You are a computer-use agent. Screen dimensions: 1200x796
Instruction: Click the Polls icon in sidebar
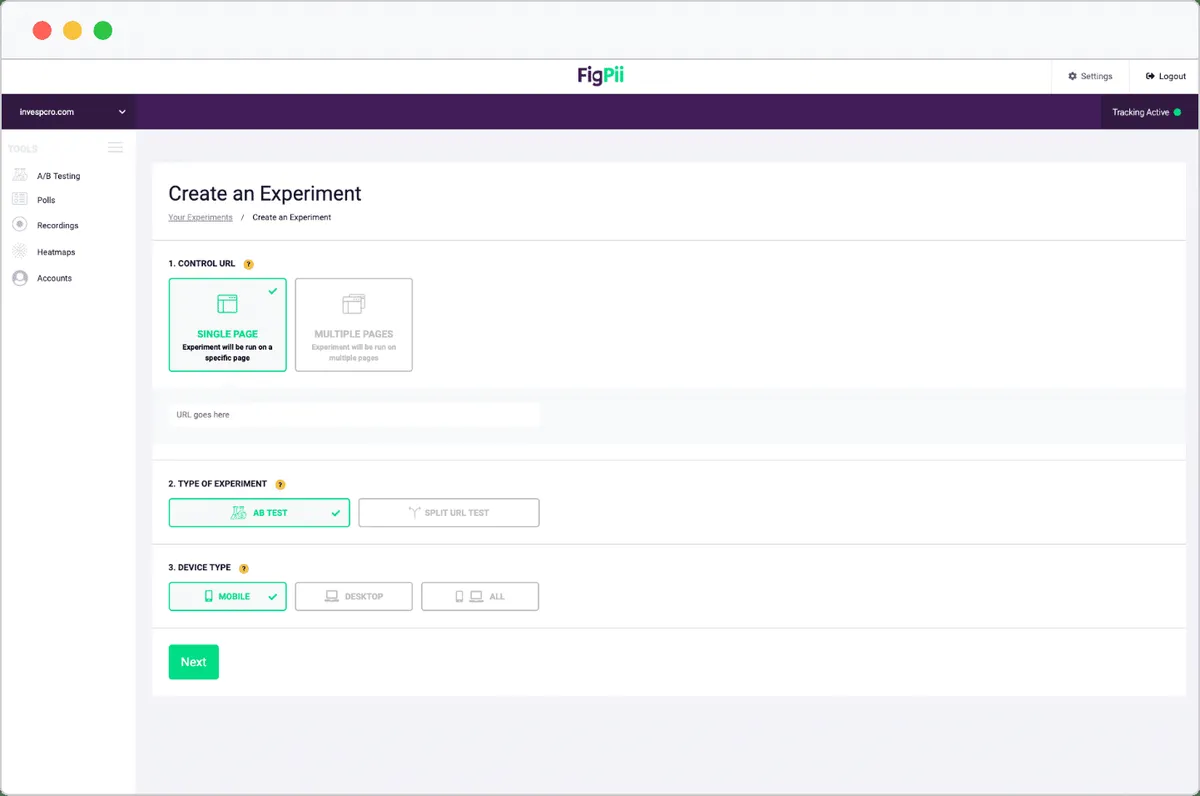point(19,200)
